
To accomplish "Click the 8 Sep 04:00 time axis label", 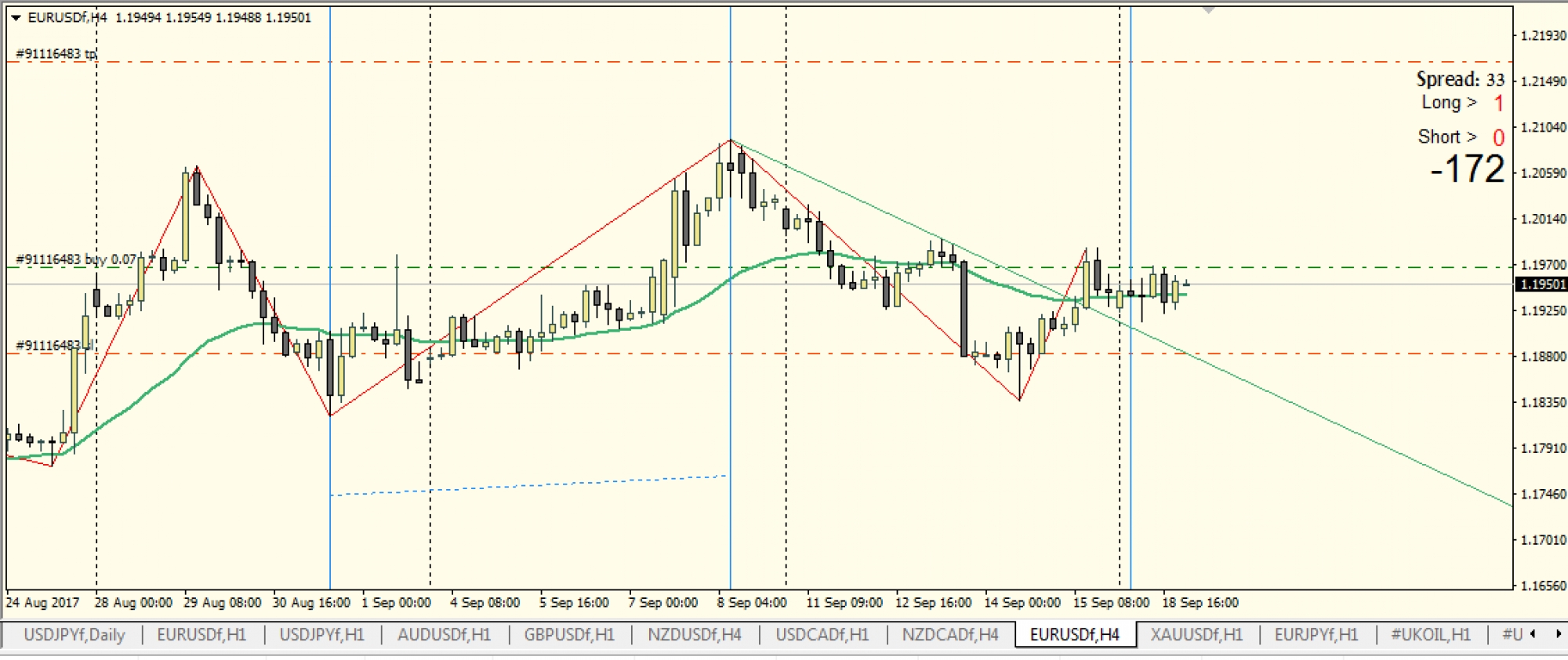I will pyautogui.click(x=751, y=603).
